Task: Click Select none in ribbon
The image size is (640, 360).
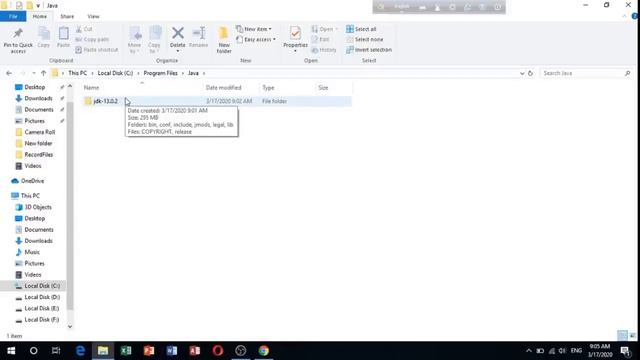Action: click(365, 39)
